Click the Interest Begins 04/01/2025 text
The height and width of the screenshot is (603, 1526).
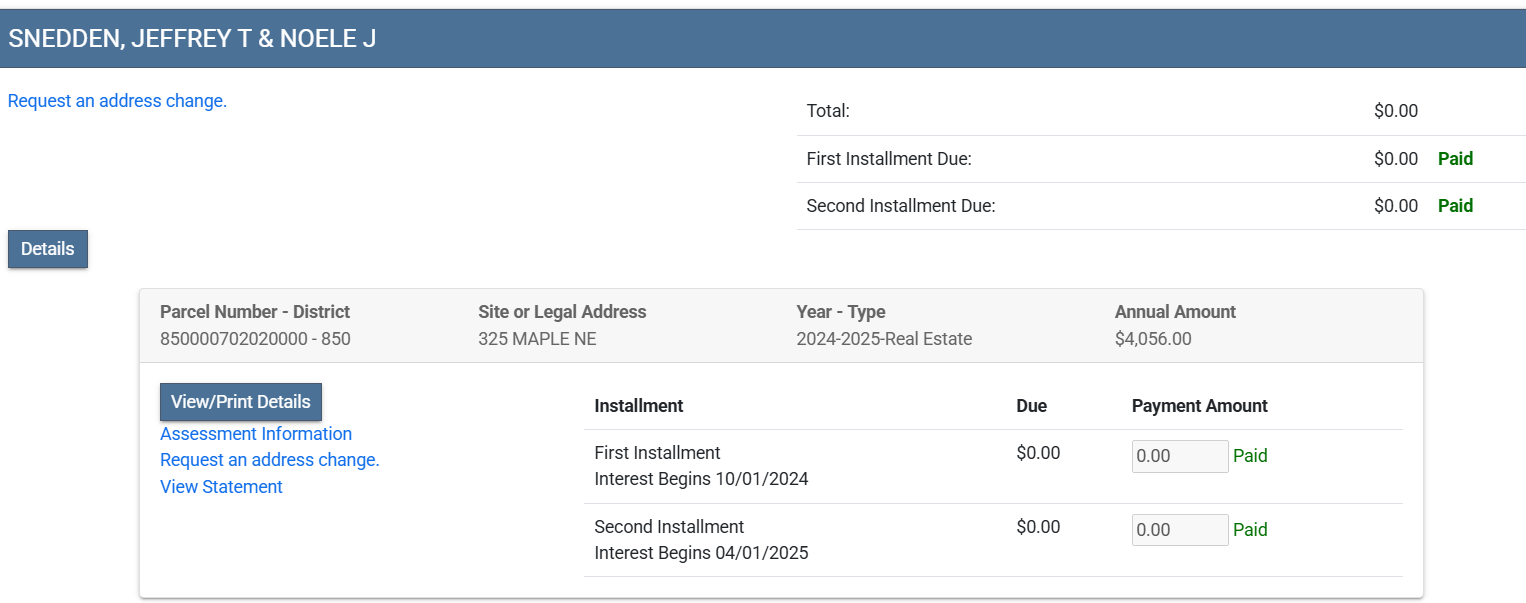[x=701, y=553]
